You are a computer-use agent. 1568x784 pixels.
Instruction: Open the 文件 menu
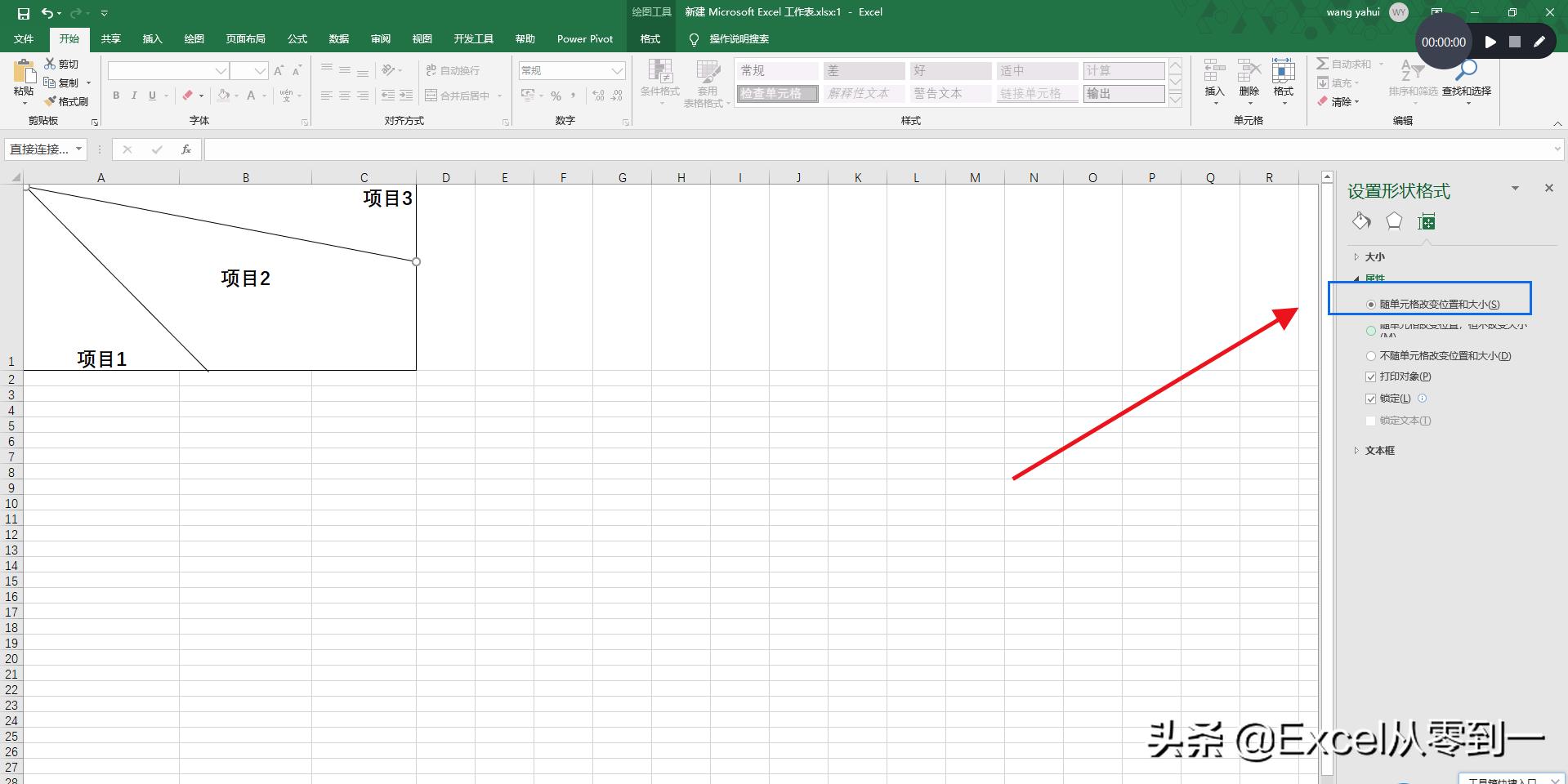tap(24, 38)
